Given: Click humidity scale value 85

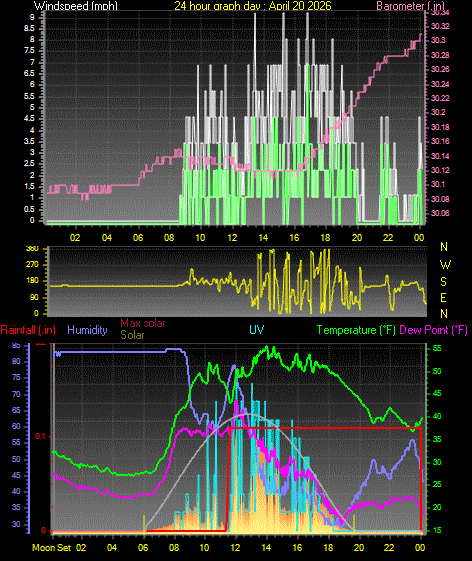Looking at the screenshot, I should [16, 346].
